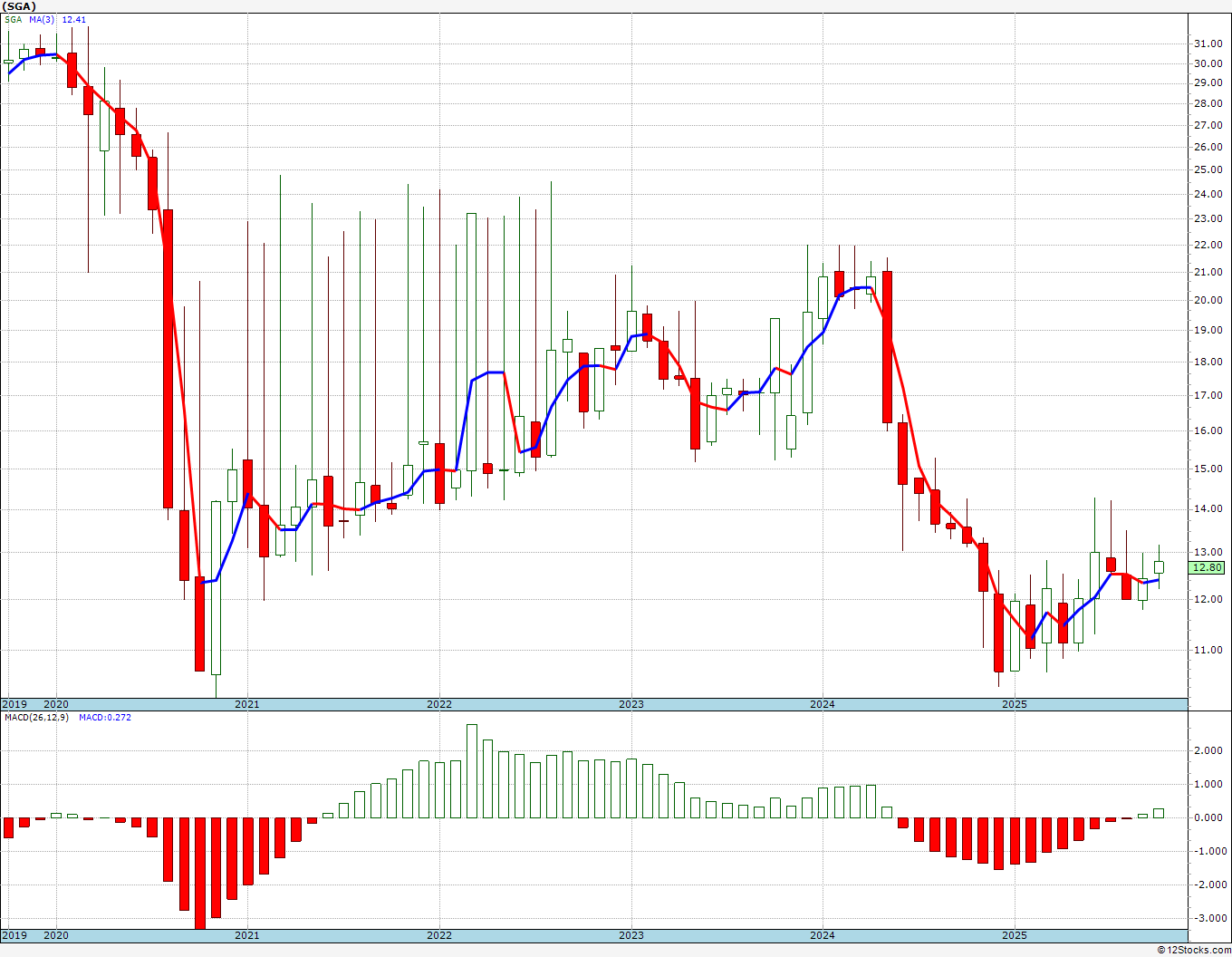1232x957 pixels.
Task: Select the 29.00 price axis label
Action: [x=1208, y=82]
